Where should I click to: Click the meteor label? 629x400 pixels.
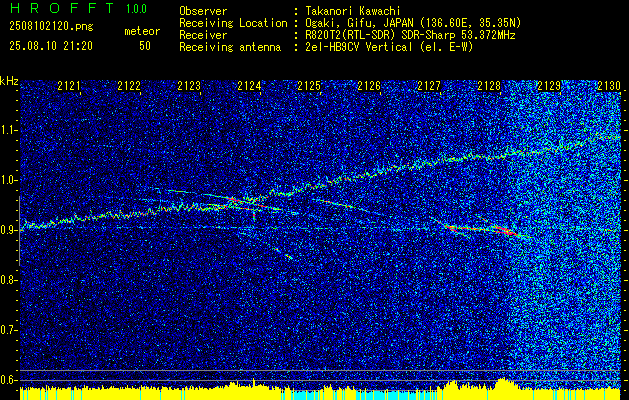click(142, 31)
